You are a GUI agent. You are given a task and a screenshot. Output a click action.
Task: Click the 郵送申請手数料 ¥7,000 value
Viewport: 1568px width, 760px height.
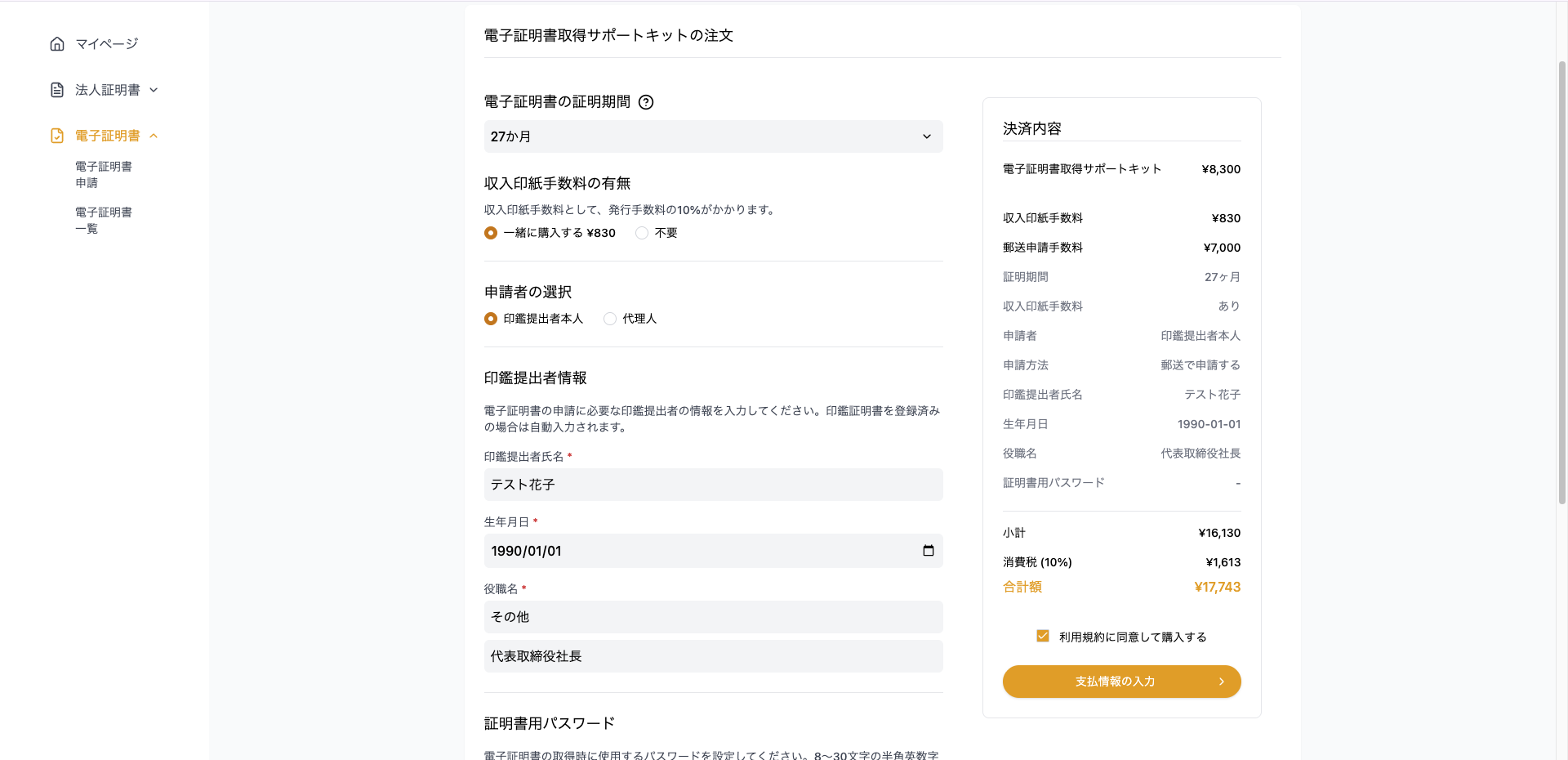pyautogui.click(x=1222, y=248)
